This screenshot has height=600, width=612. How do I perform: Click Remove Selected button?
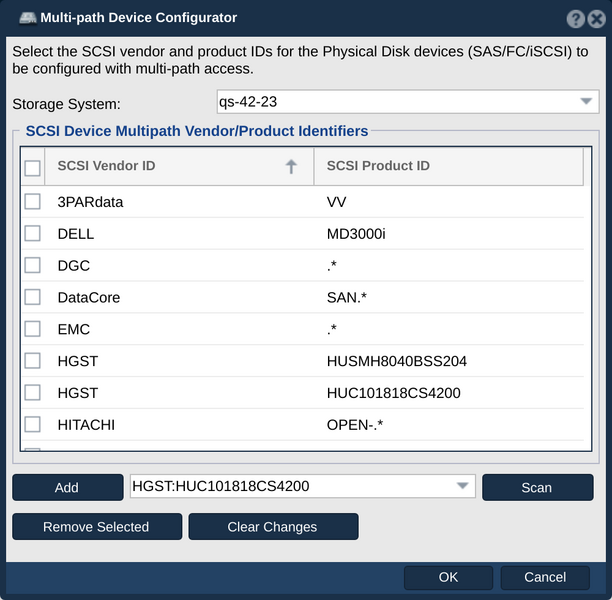97,527
